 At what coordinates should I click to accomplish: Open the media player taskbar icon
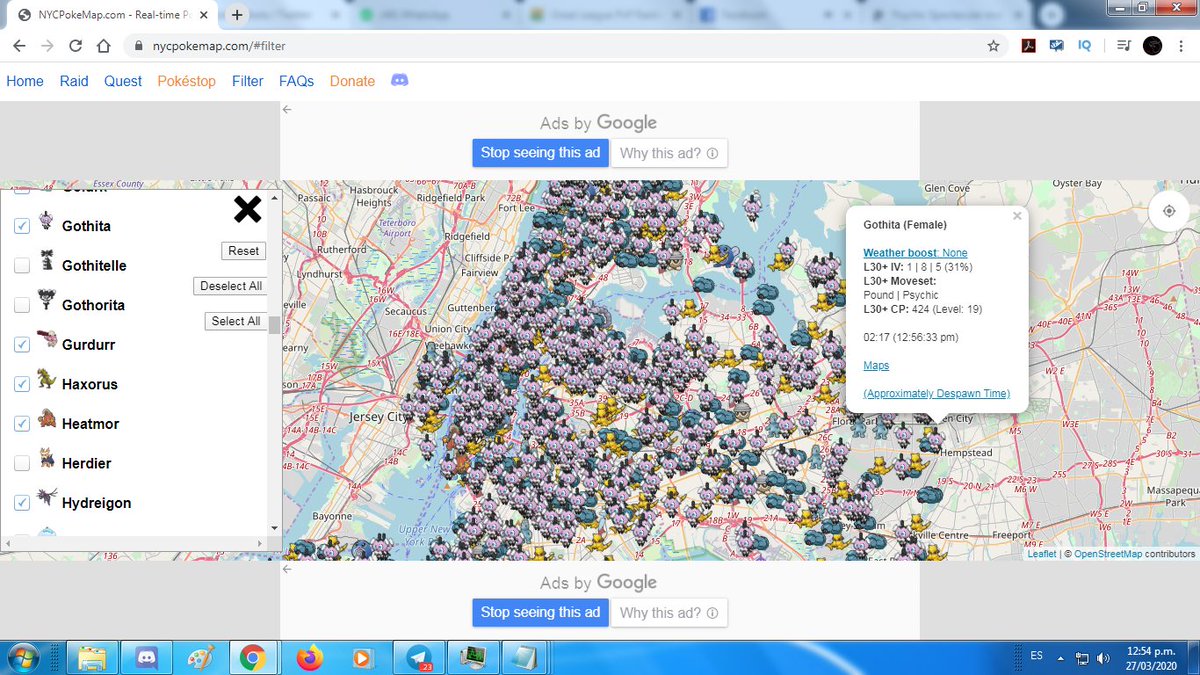361,657
